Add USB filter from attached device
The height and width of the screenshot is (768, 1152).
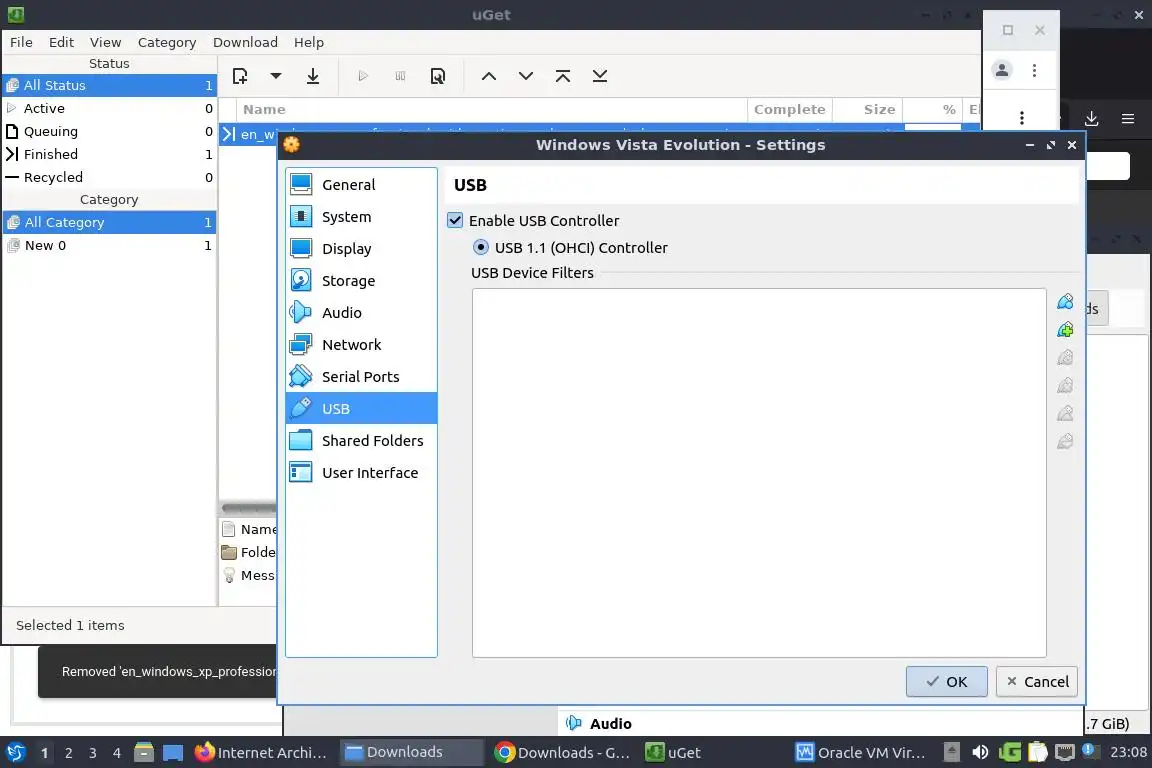coord(1065,330)
